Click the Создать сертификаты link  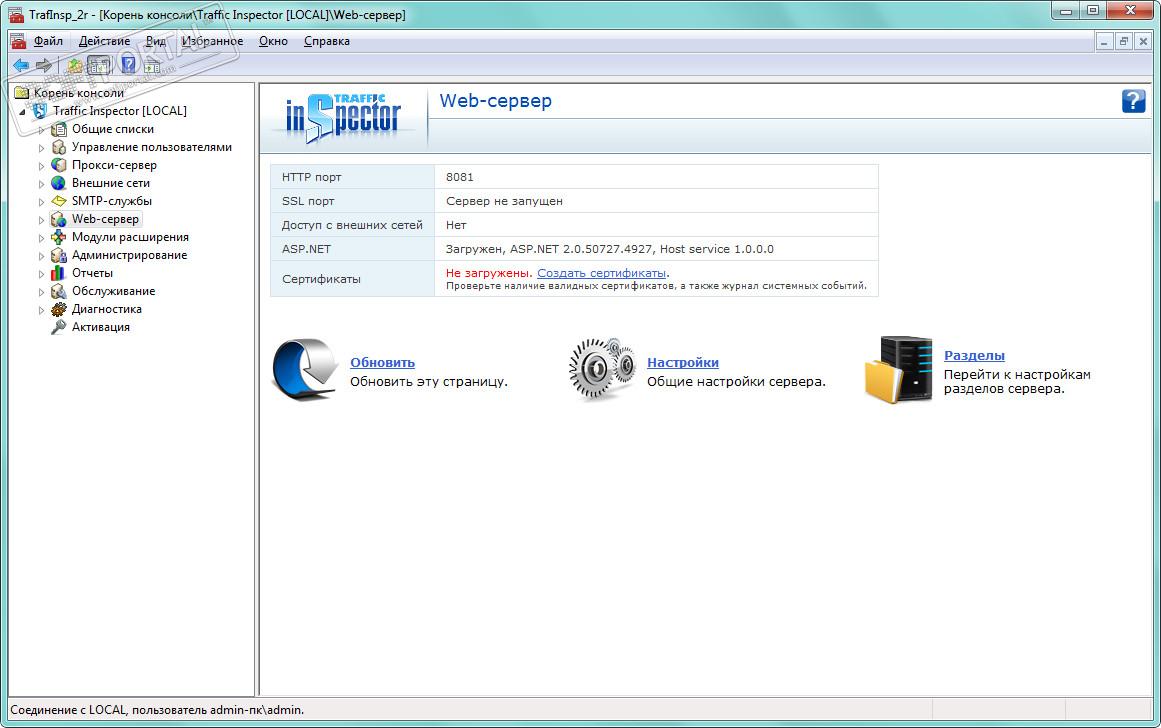(x=601, y=273)
